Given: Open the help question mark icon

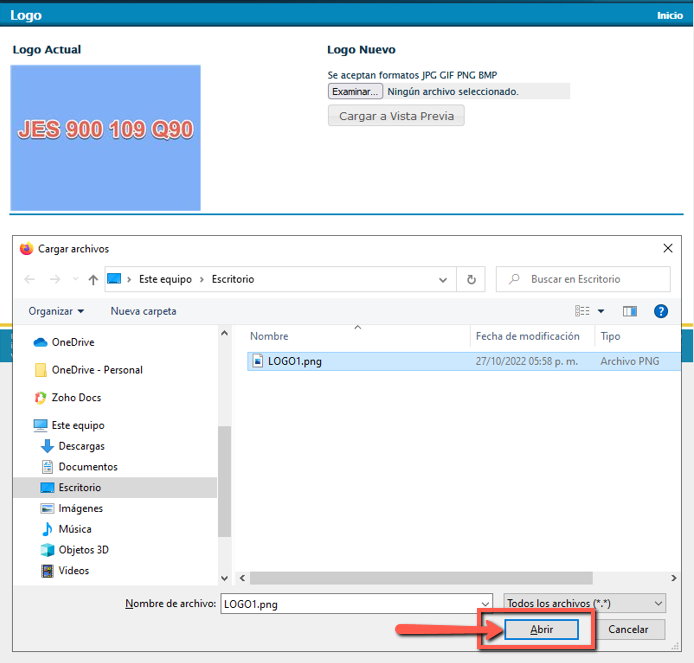Looking at the screenshot, I should click(x=660, y=311).
